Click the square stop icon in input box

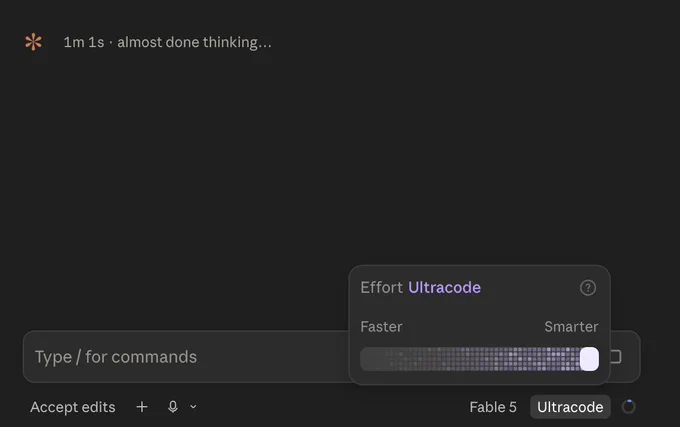[615, 357]
